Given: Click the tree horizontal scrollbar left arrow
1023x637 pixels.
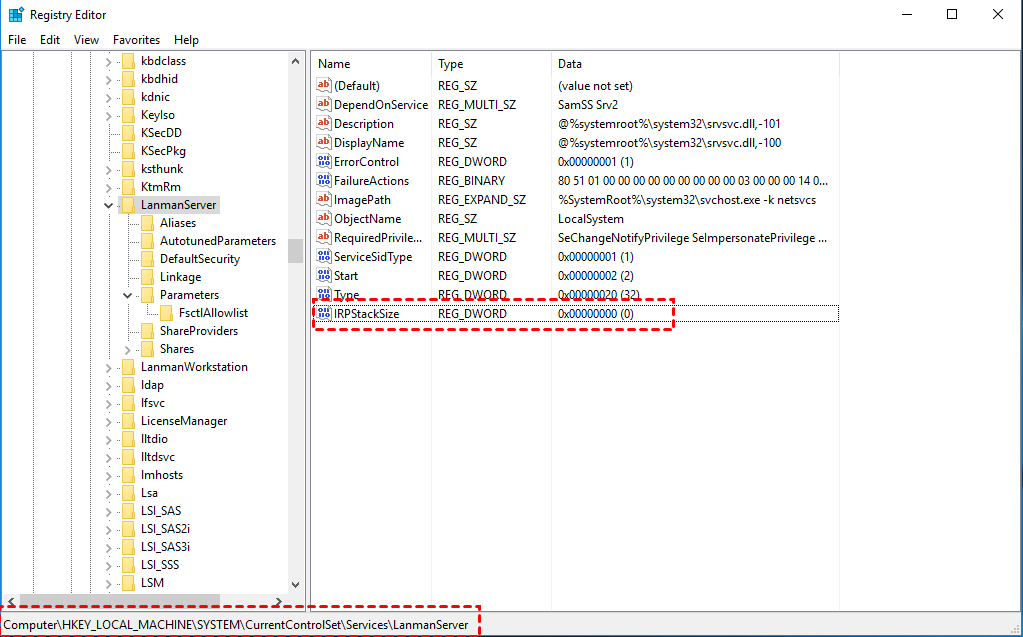Looking at the screenshot, I should (11, 602).
